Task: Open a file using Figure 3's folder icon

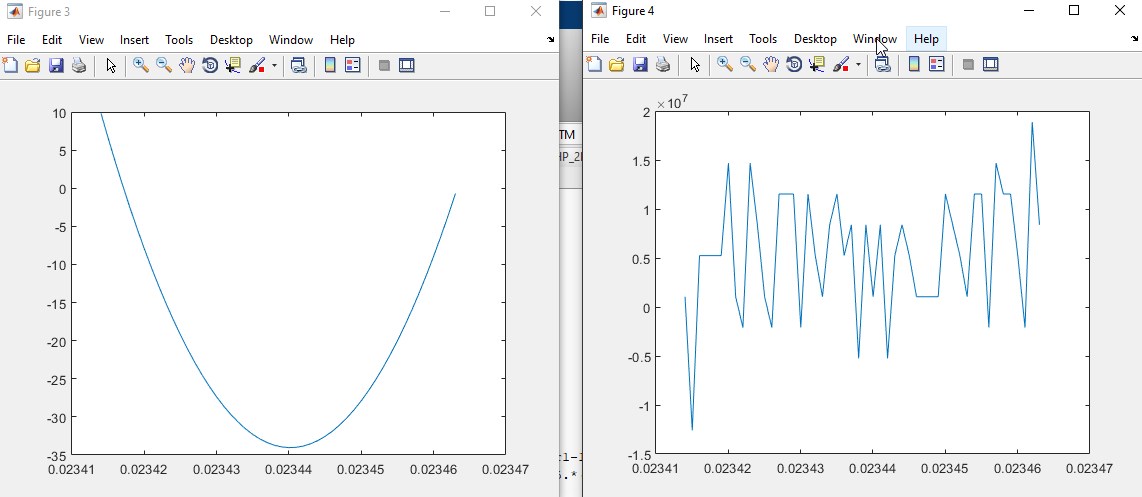Action: 33,65
